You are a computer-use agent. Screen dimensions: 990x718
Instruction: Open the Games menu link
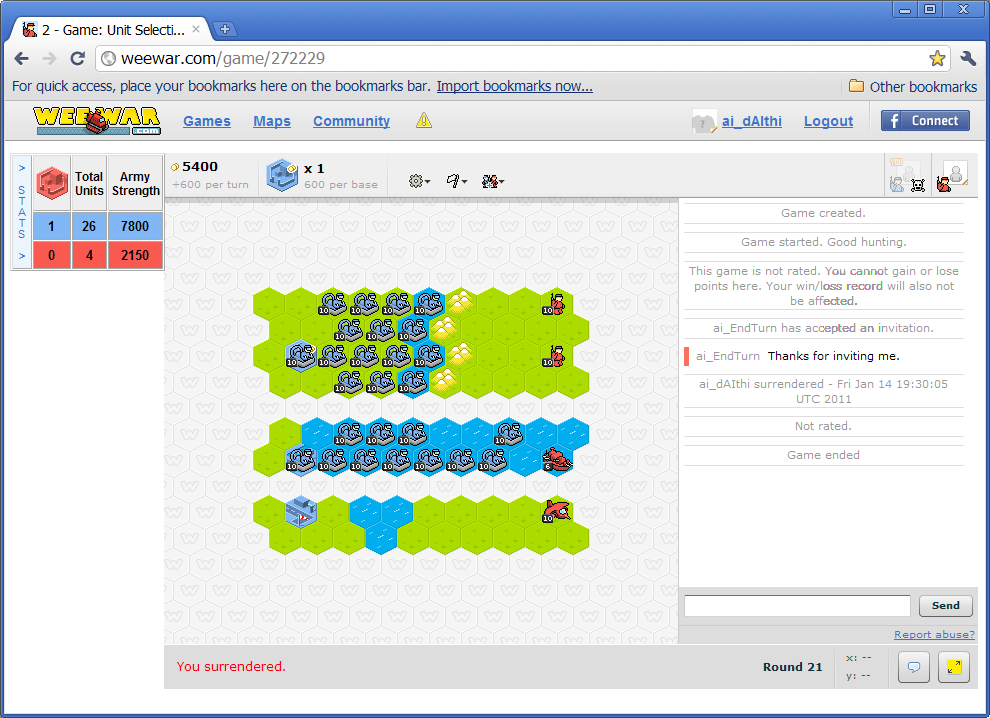(x=207, y=121)
